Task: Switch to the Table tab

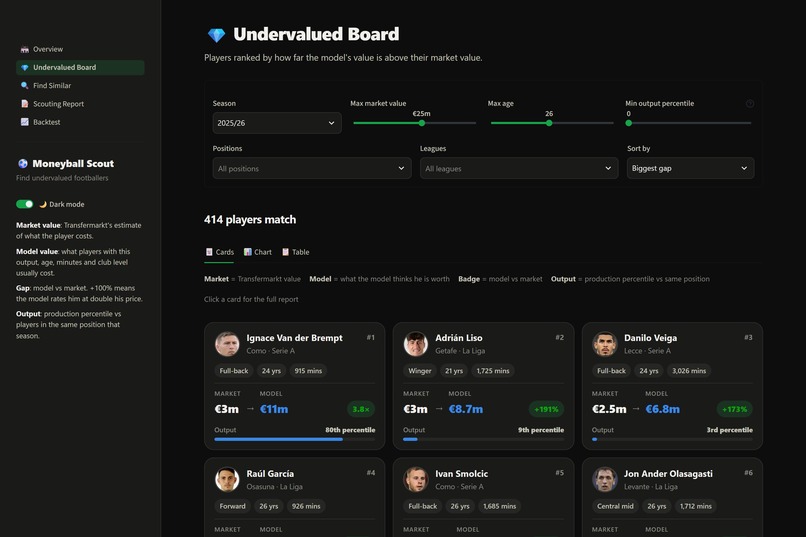Action: [296, 252]
